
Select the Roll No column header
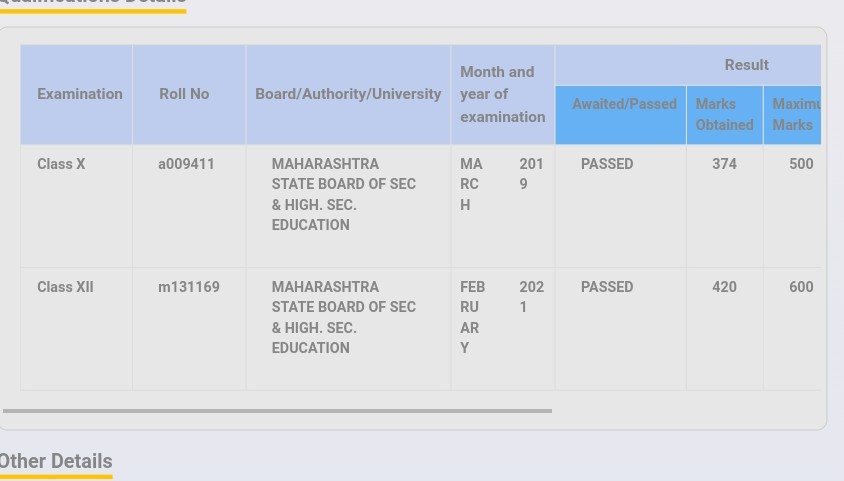point(184,94)
